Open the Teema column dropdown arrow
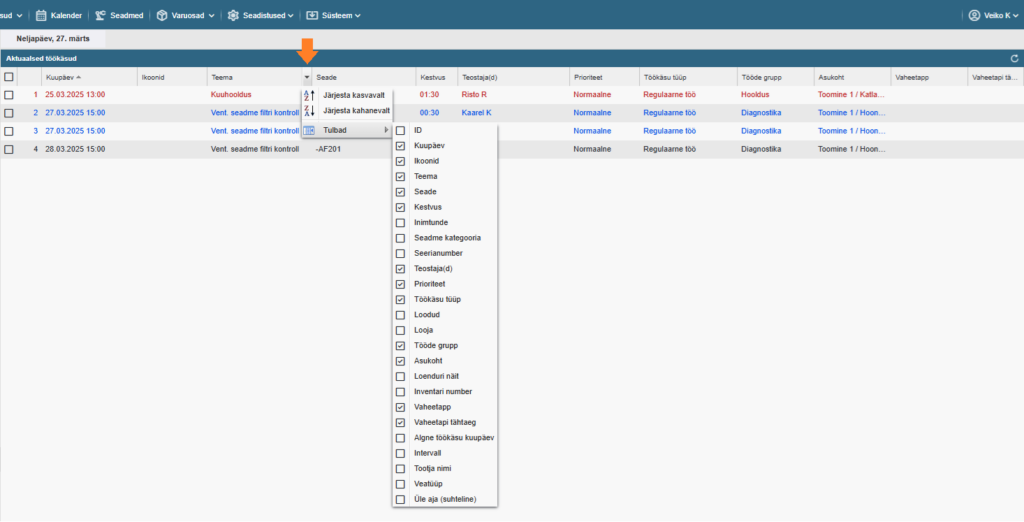This screenshot has width=1024, height=522. (306, 77)
